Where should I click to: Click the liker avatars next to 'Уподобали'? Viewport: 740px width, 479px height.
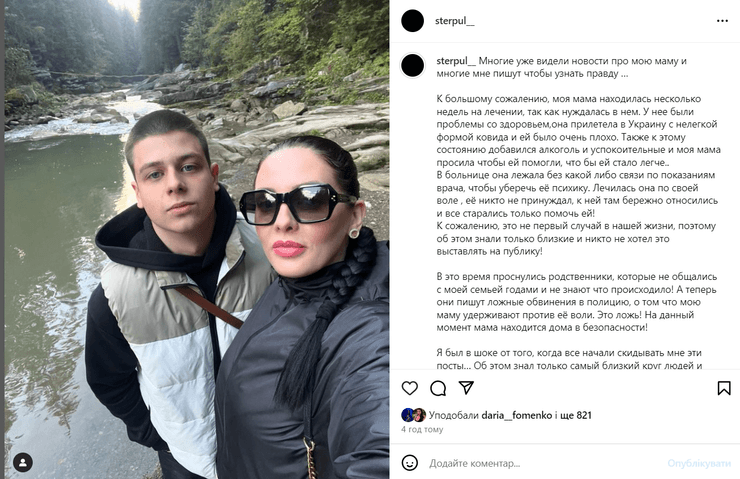coord(413,415)
